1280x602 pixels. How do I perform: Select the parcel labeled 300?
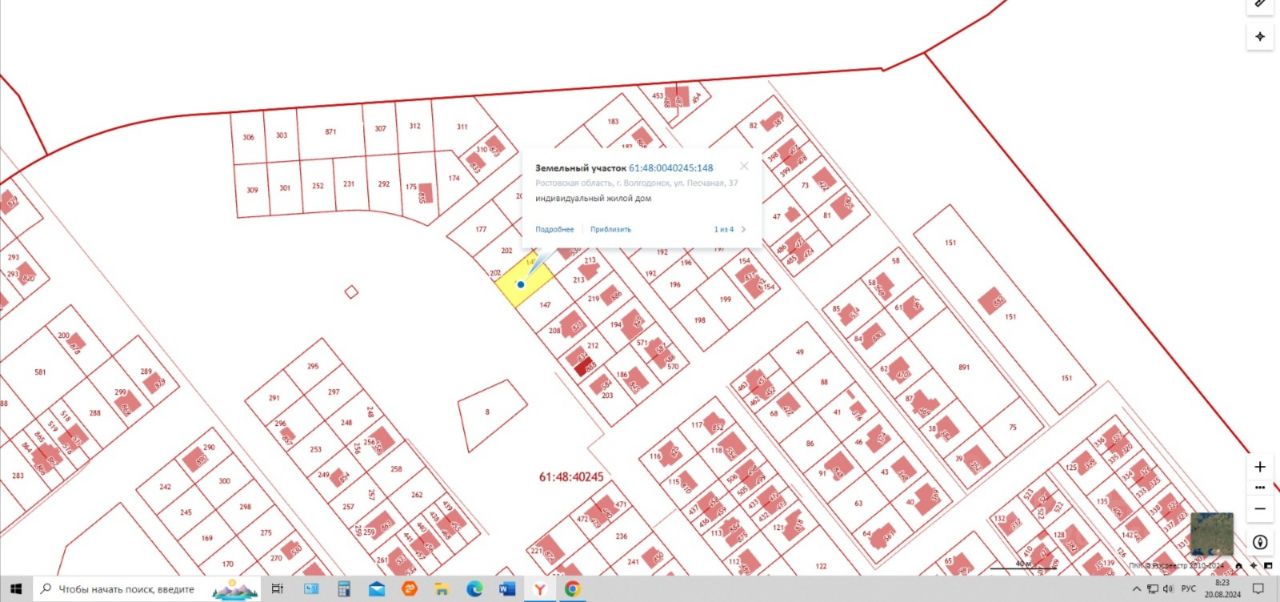point(224,481)
